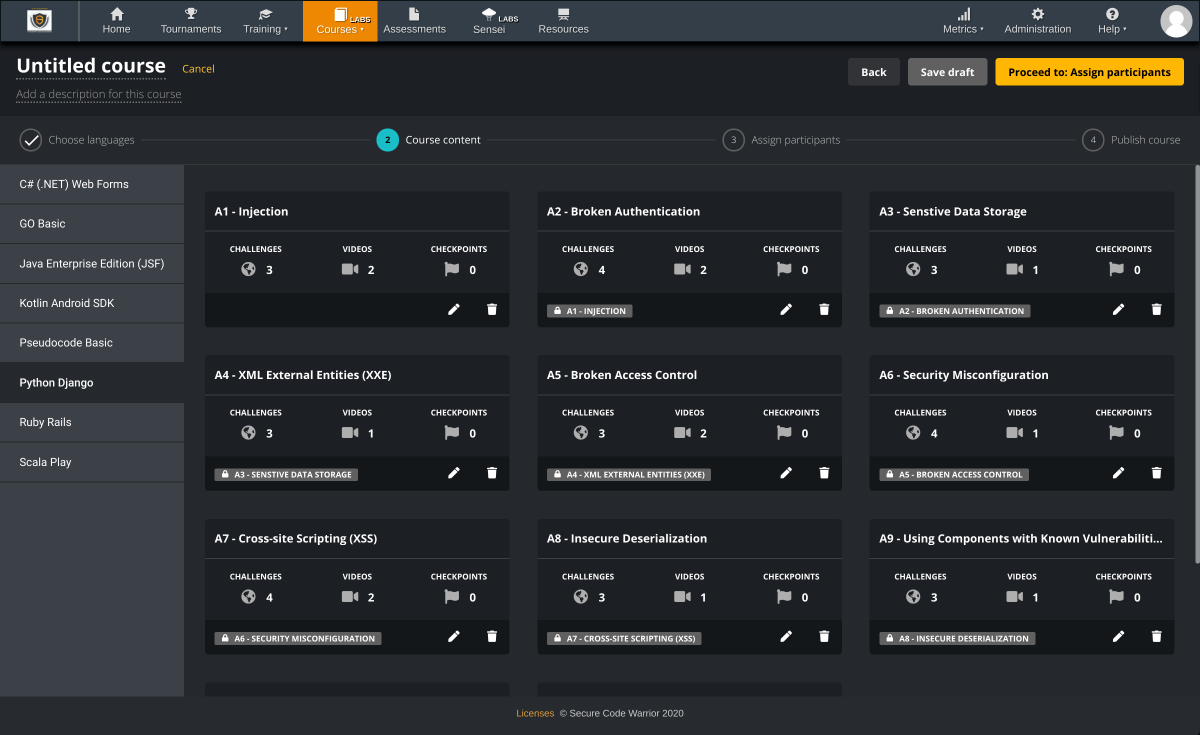1200x735 pixels.
Task: Open the Help dropdown menu
Action: pyautogui.click(x=1111, y=21)
